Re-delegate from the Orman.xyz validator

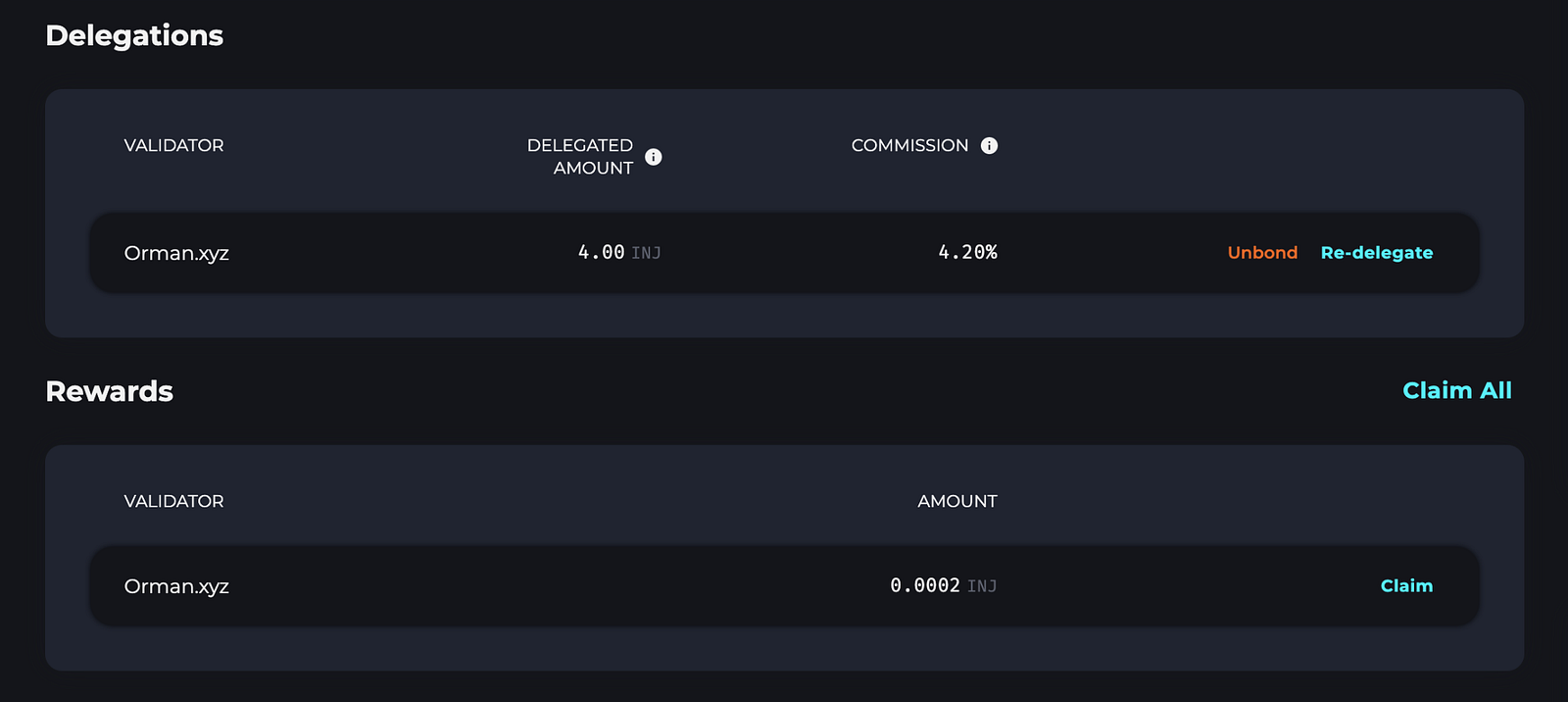(1377, 253)
